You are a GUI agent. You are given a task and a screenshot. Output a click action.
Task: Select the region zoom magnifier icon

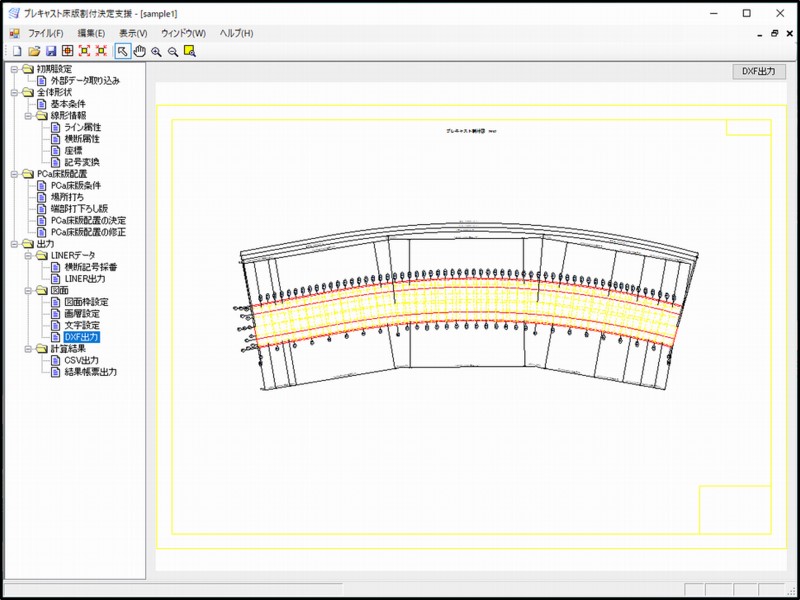(x=187, y=50)
